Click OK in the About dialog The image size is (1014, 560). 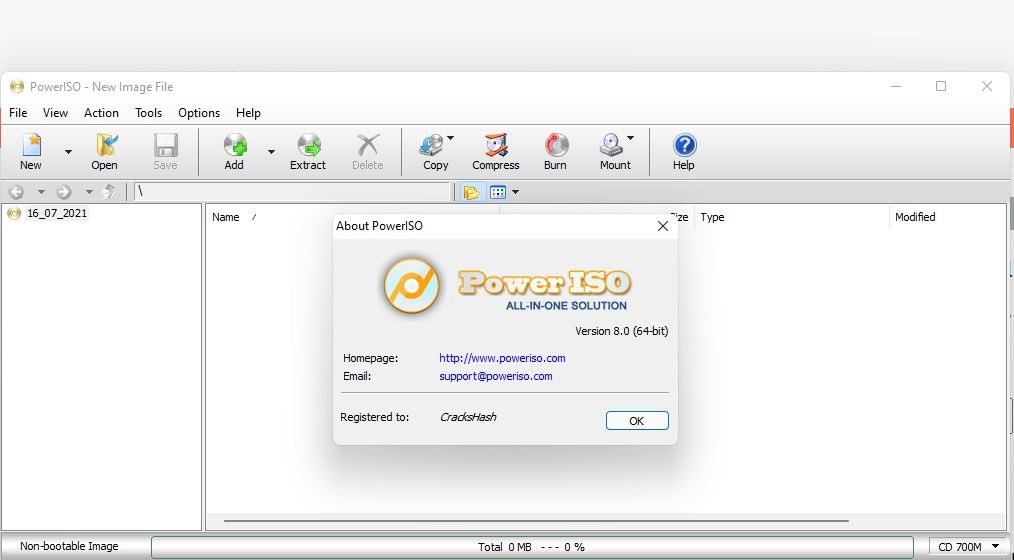(637, 420)
